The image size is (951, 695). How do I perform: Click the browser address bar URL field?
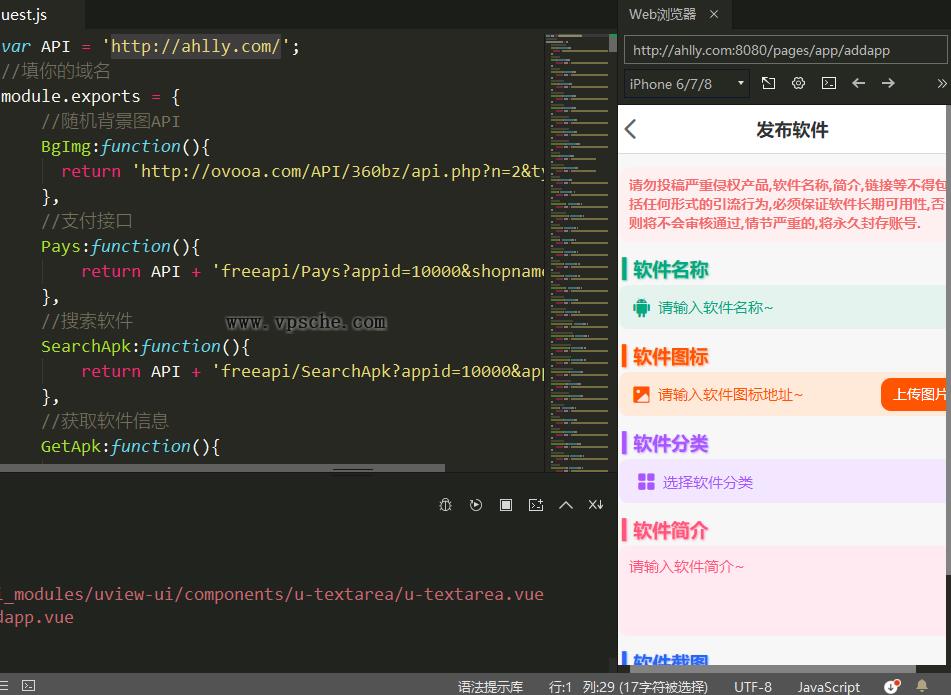[784, 49]
